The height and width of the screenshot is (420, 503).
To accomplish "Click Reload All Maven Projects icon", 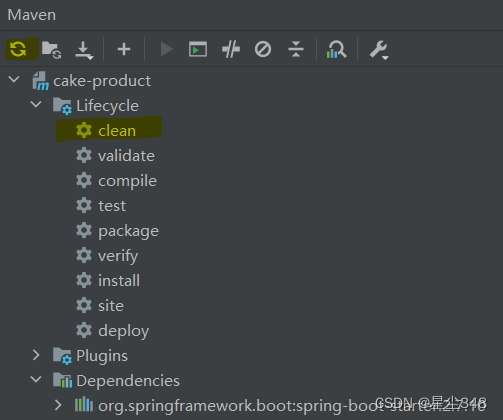I will pos(18,49).
